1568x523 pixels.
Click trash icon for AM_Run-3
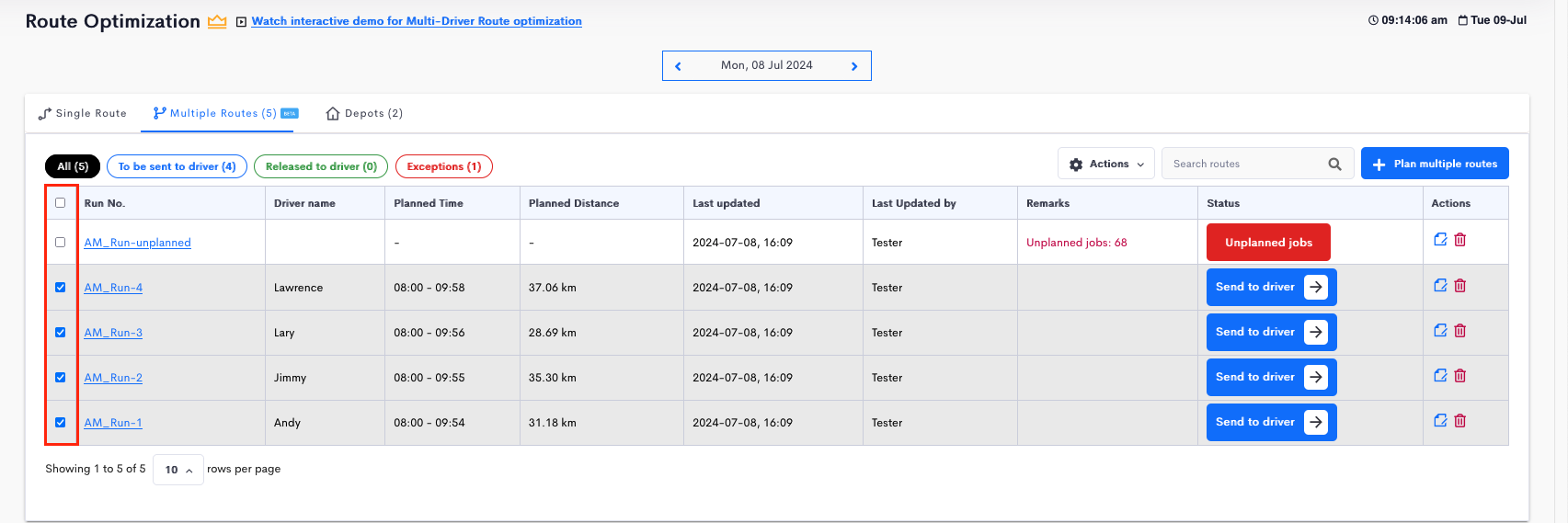tap(1460, 331)
